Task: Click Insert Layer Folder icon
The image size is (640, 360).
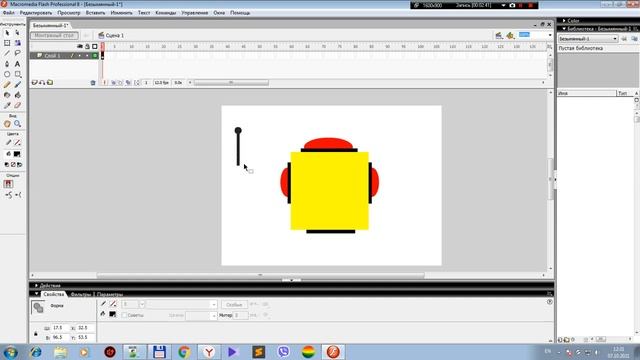Action: (x=50, y=82)
